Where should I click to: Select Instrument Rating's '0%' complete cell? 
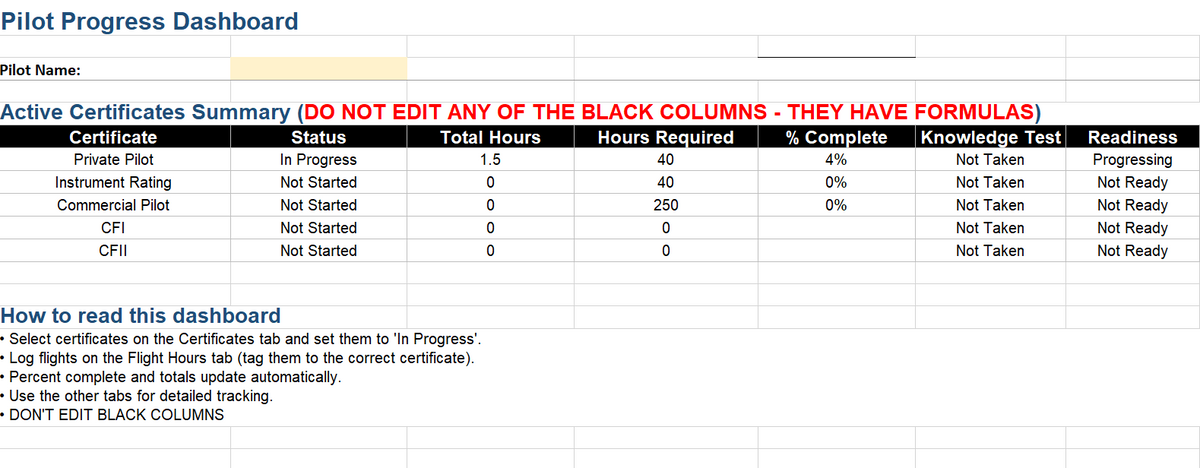pyautogui.click(x=836, y=183)
